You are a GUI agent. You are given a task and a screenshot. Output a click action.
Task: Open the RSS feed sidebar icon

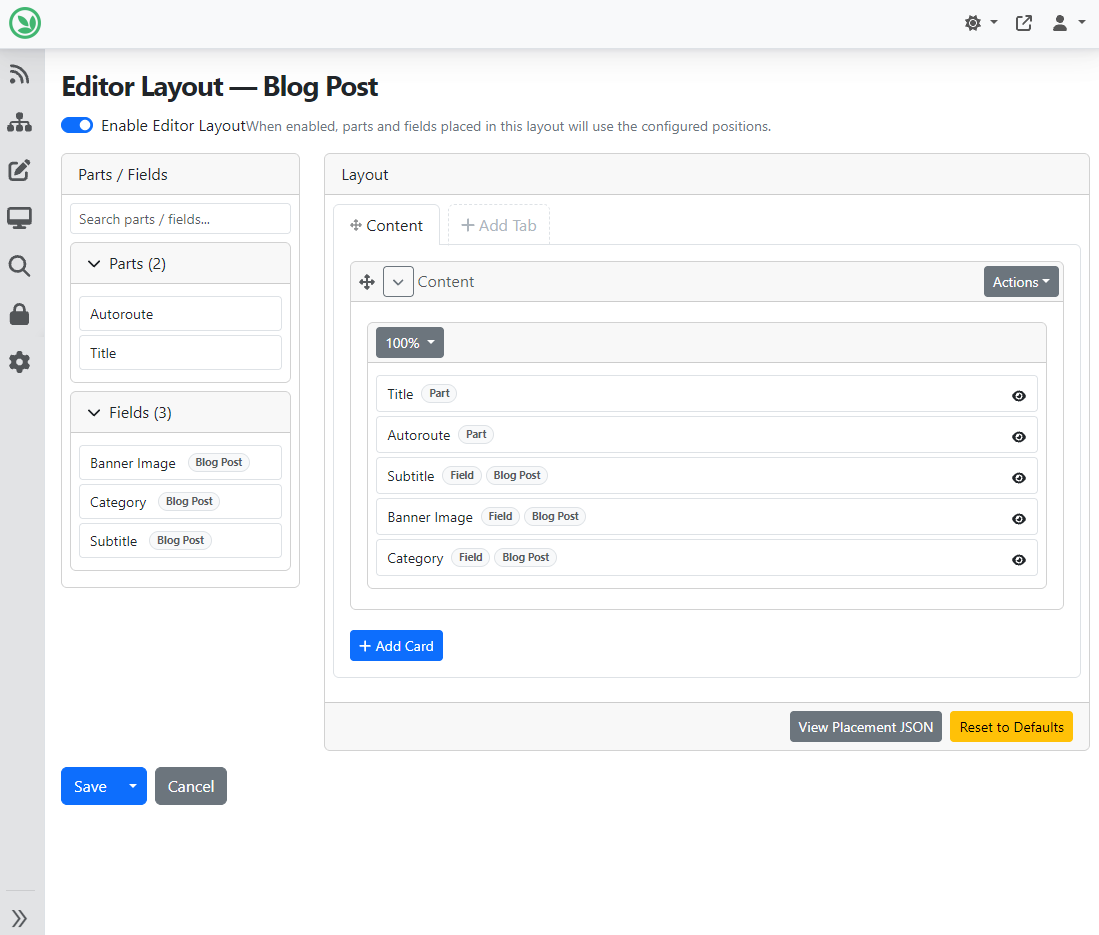[20, 74]
